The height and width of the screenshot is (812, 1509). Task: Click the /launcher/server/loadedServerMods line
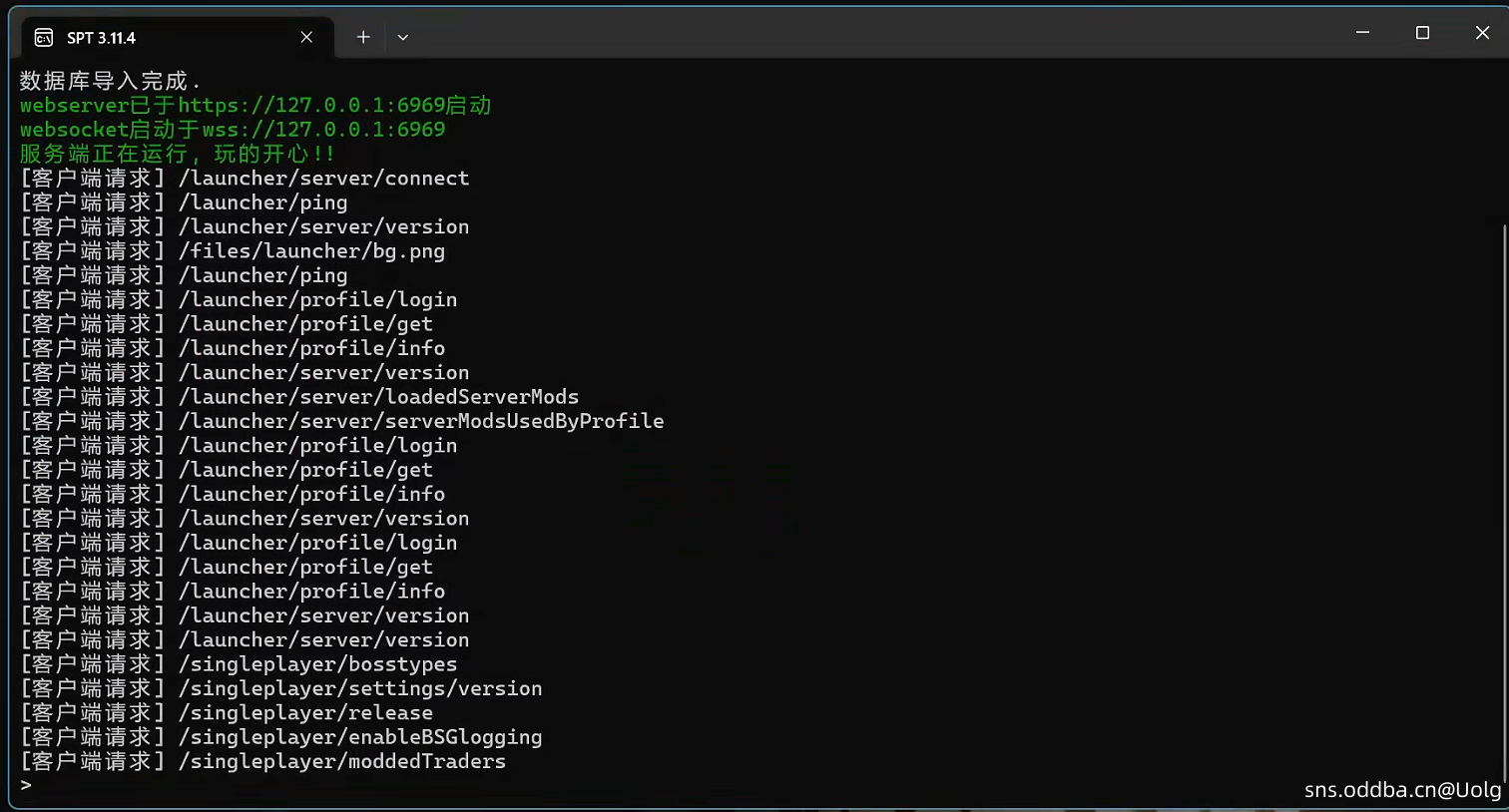pyautogui.click(x=378, y=397)
